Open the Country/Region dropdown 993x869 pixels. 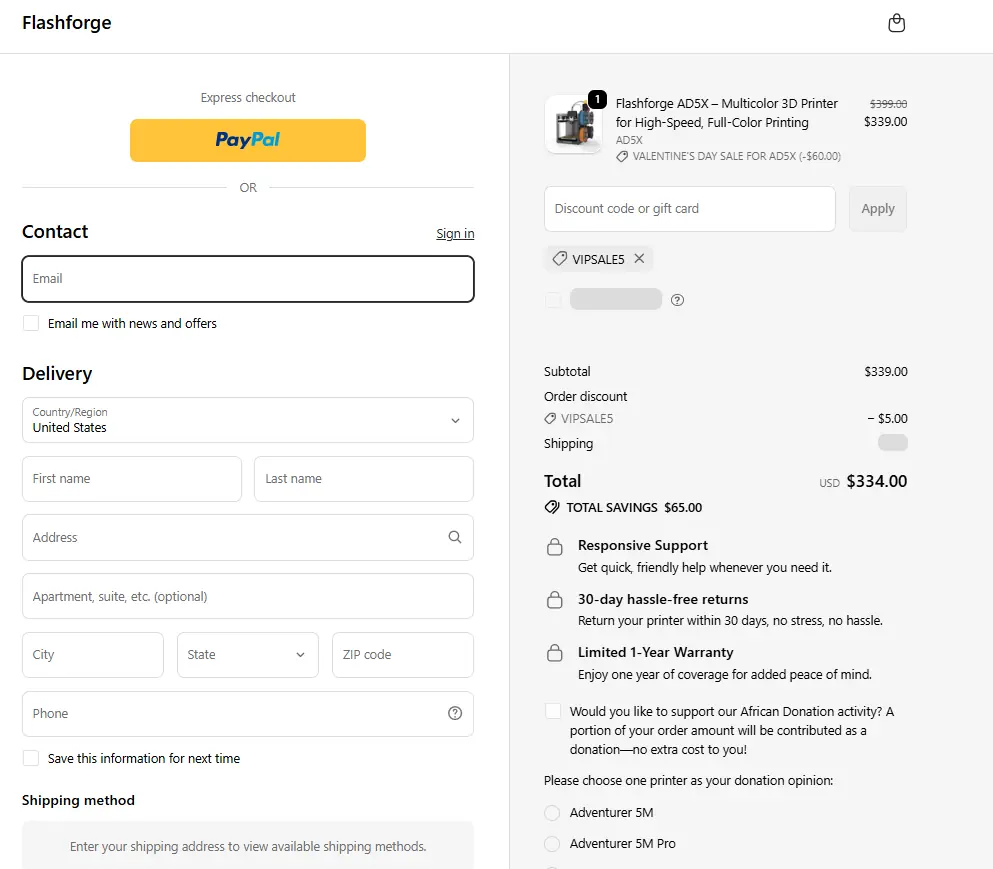[x=247, y=420]
